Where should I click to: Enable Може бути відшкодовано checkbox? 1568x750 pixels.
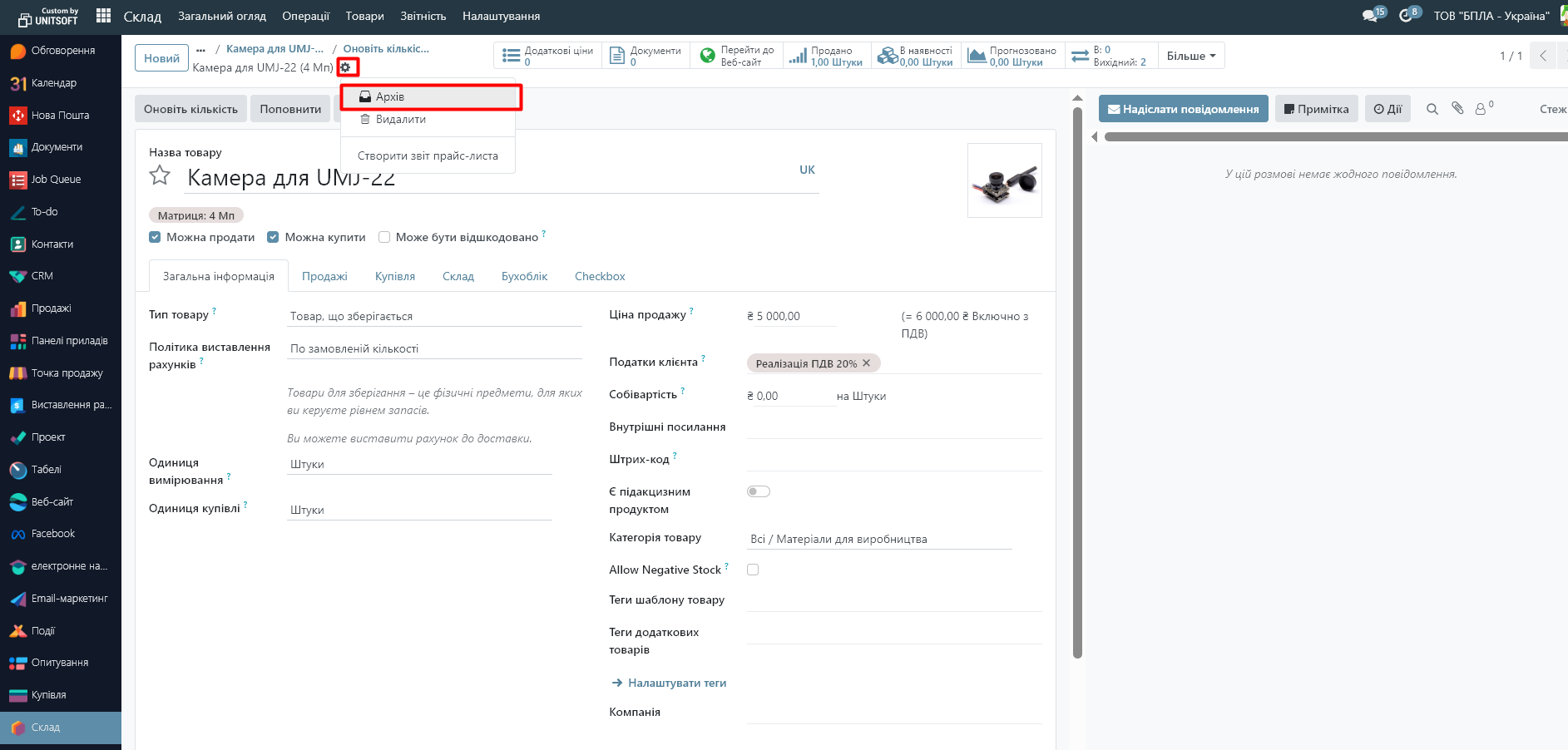(x=384, y=237)
